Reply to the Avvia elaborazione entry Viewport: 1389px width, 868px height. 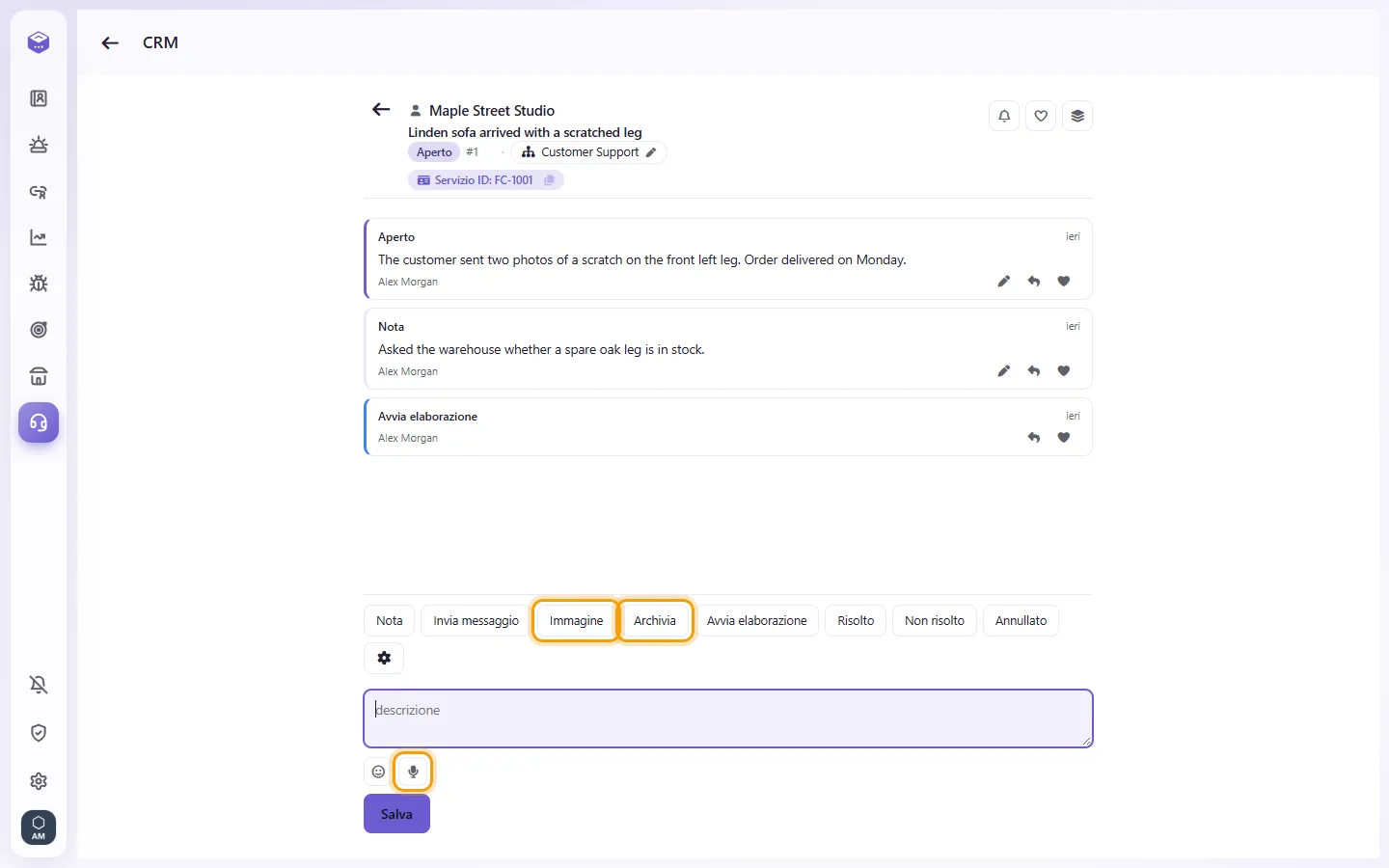point(1034,438)
